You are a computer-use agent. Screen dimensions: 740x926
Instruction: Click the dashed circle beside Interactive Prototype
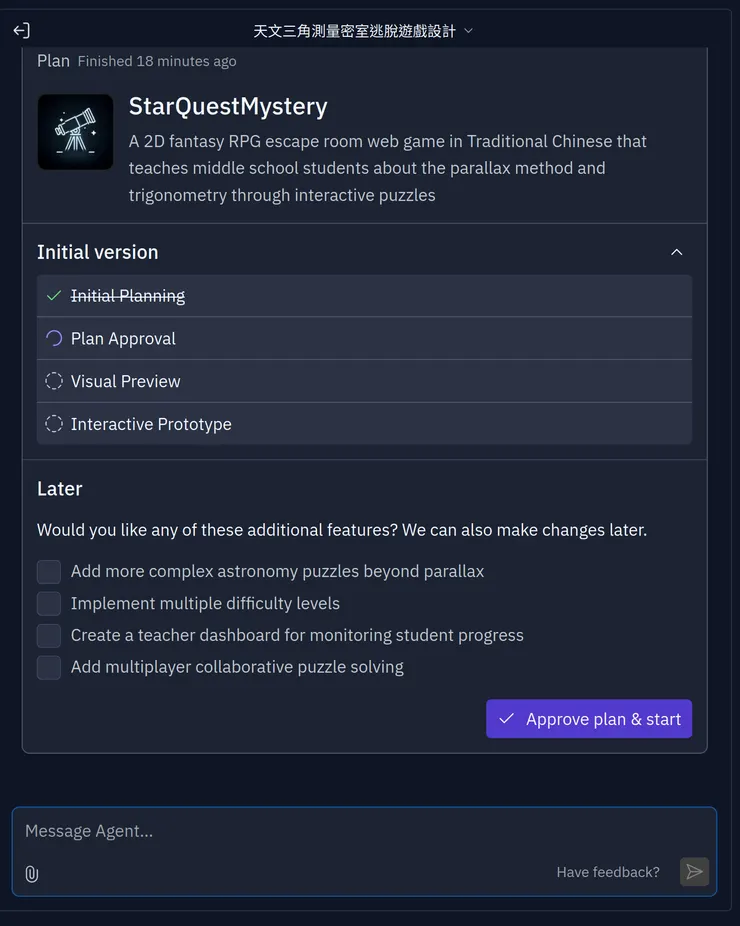tap(54, 424)
